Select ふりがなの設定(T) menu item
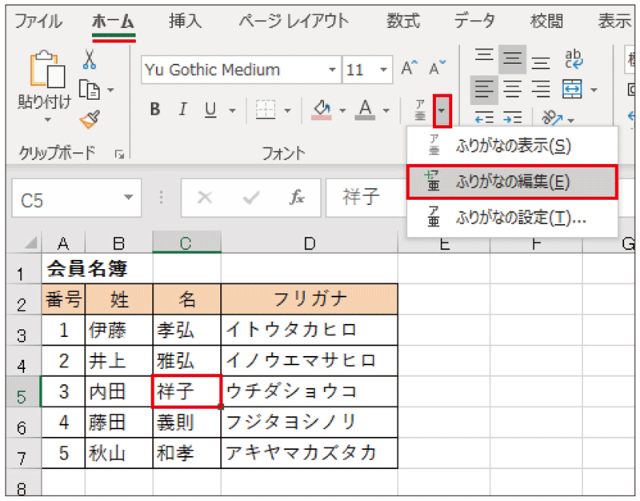Viewport: 640px width, 501px height. 512,218
